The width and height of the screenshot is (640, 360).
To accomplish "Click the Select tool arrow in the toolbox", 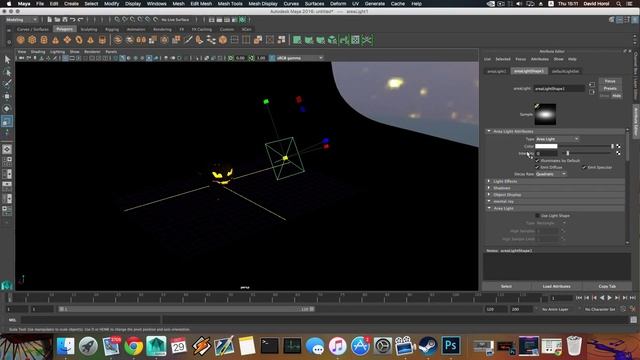I will [x=7, y=60].
